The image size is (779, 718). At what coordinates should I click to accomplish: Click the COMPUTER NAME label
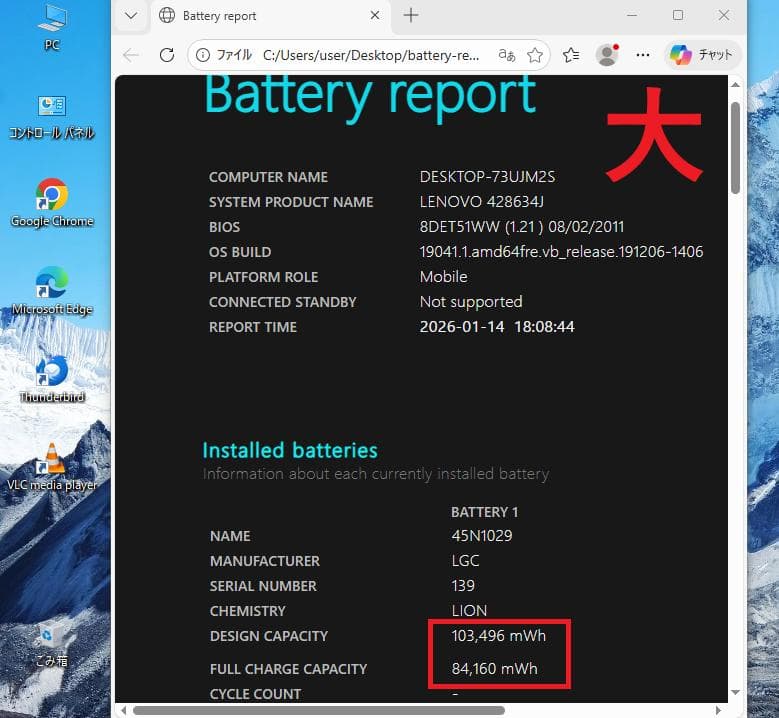click(268, 177)
